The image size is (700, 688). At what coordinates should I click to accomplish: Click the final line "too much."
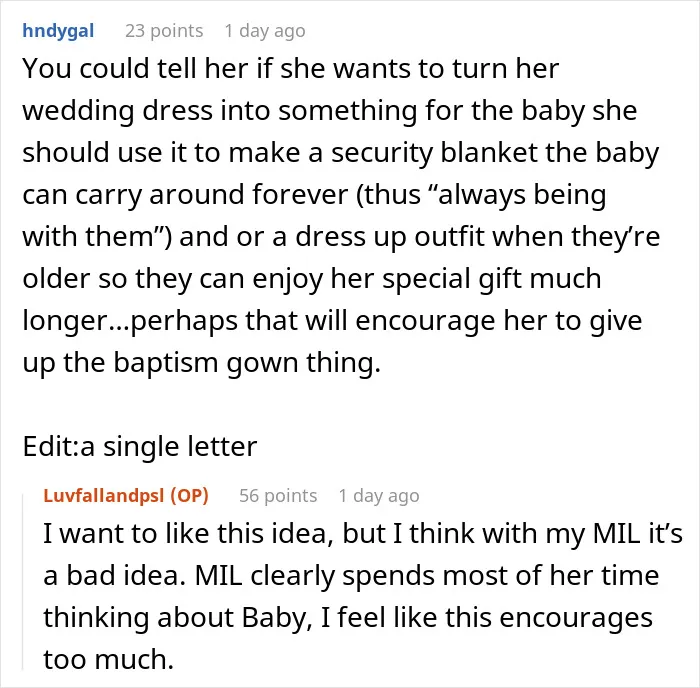point(108,659)
